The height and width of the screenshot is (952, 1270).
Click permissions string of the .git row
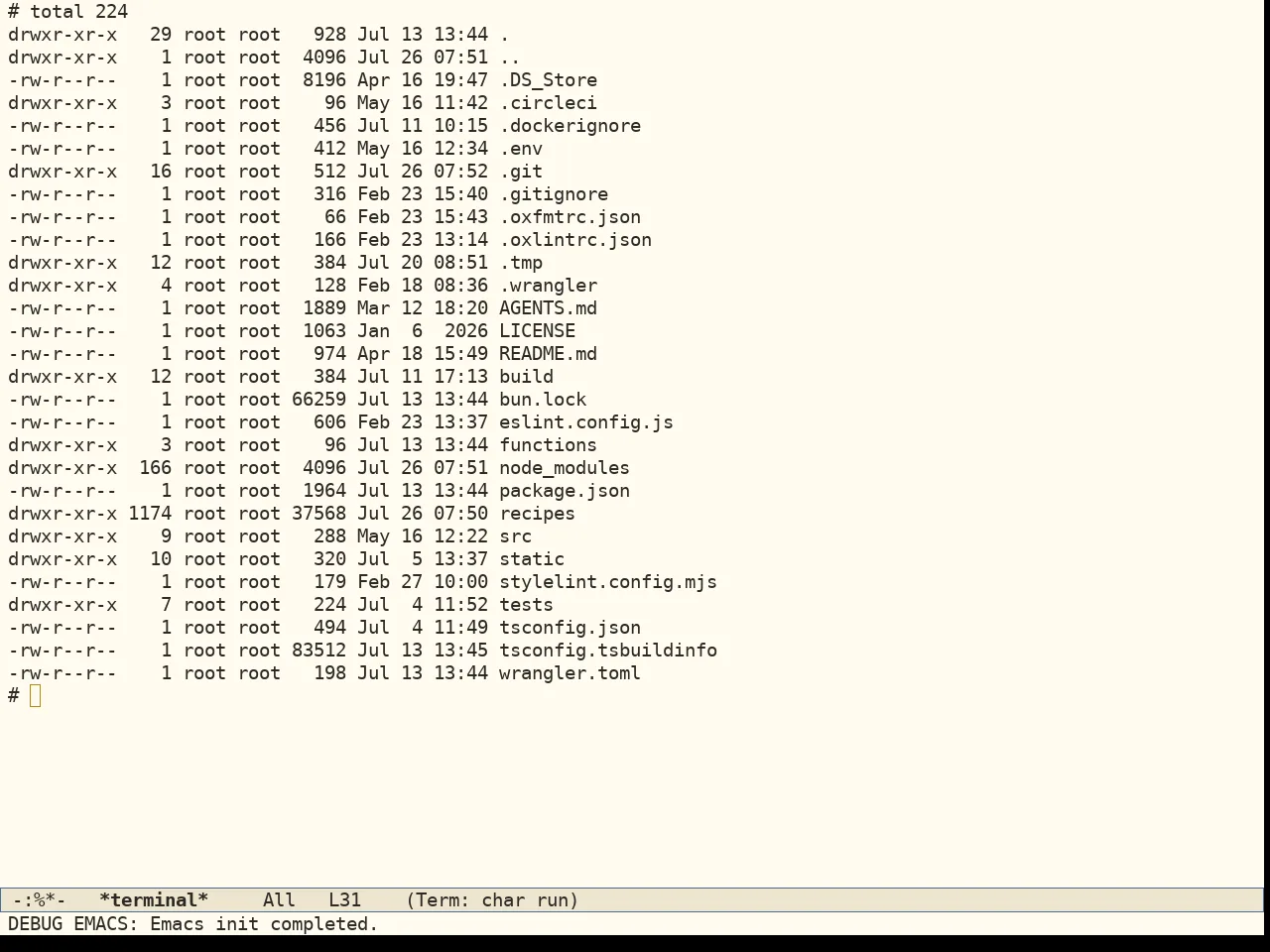63,172
